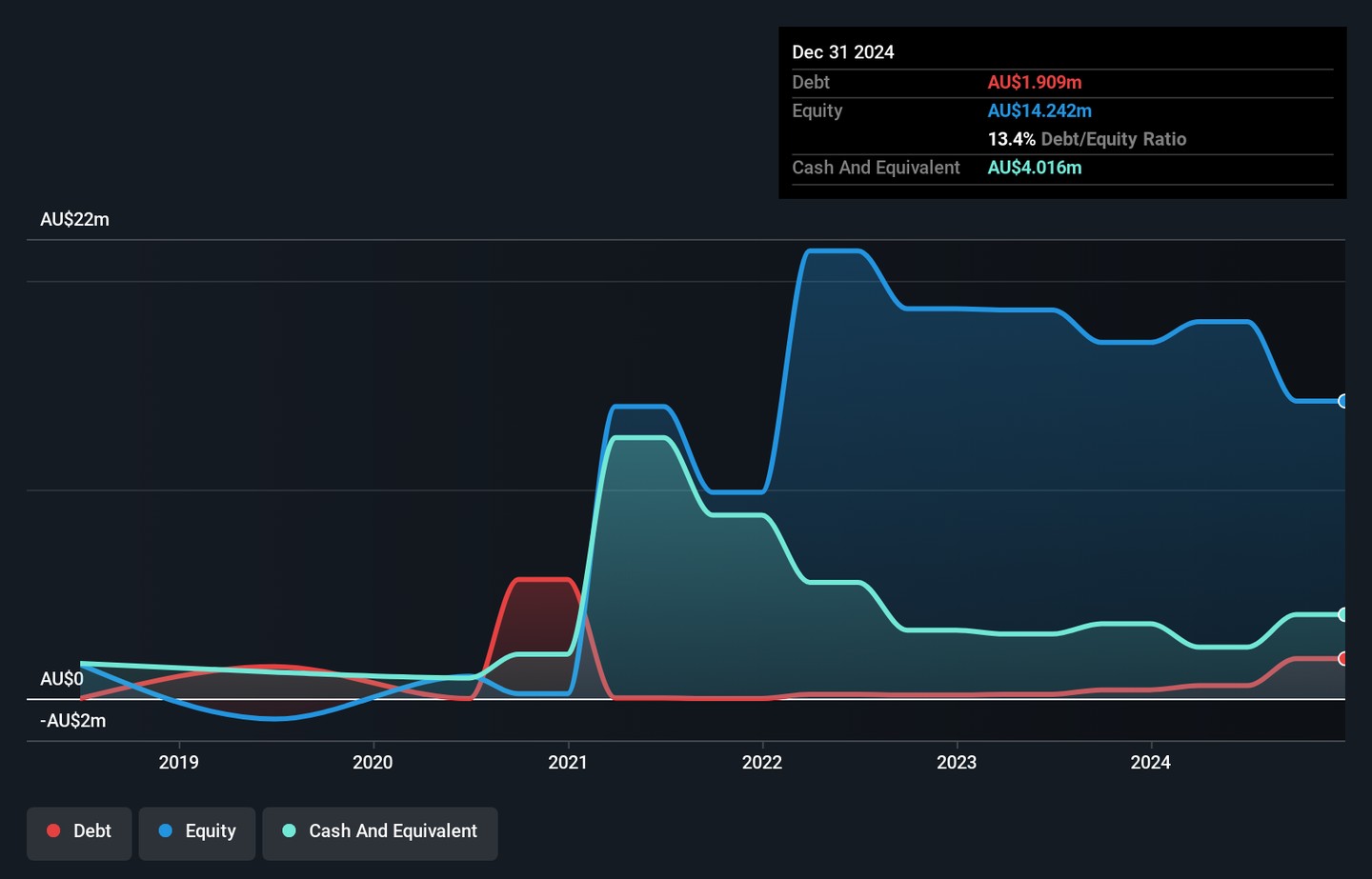Select the 2020 x-axis year label

click(x=373, y=762)
